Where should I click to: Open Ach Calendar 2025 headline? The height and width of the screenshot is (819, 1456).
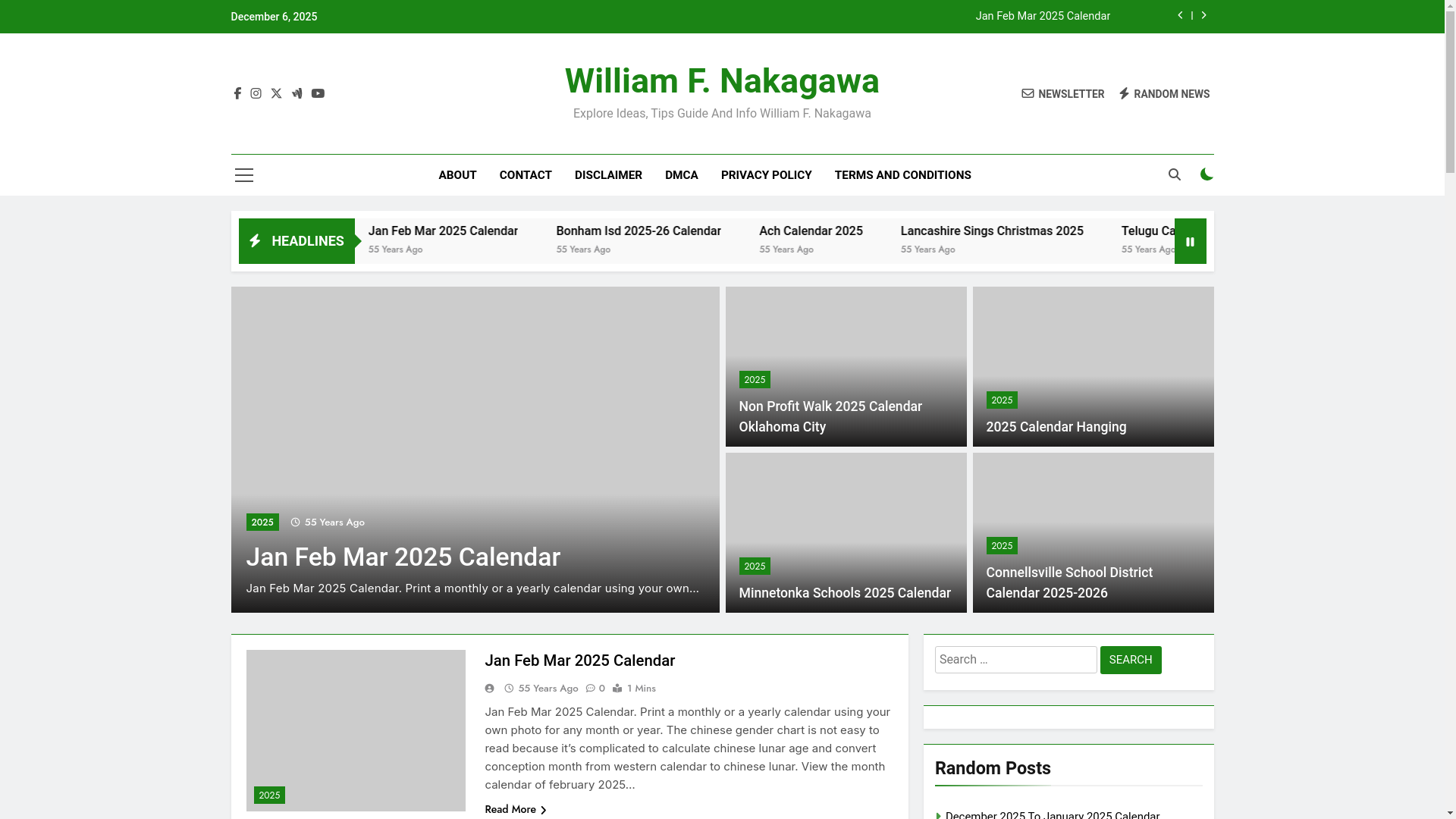(811, 231)
